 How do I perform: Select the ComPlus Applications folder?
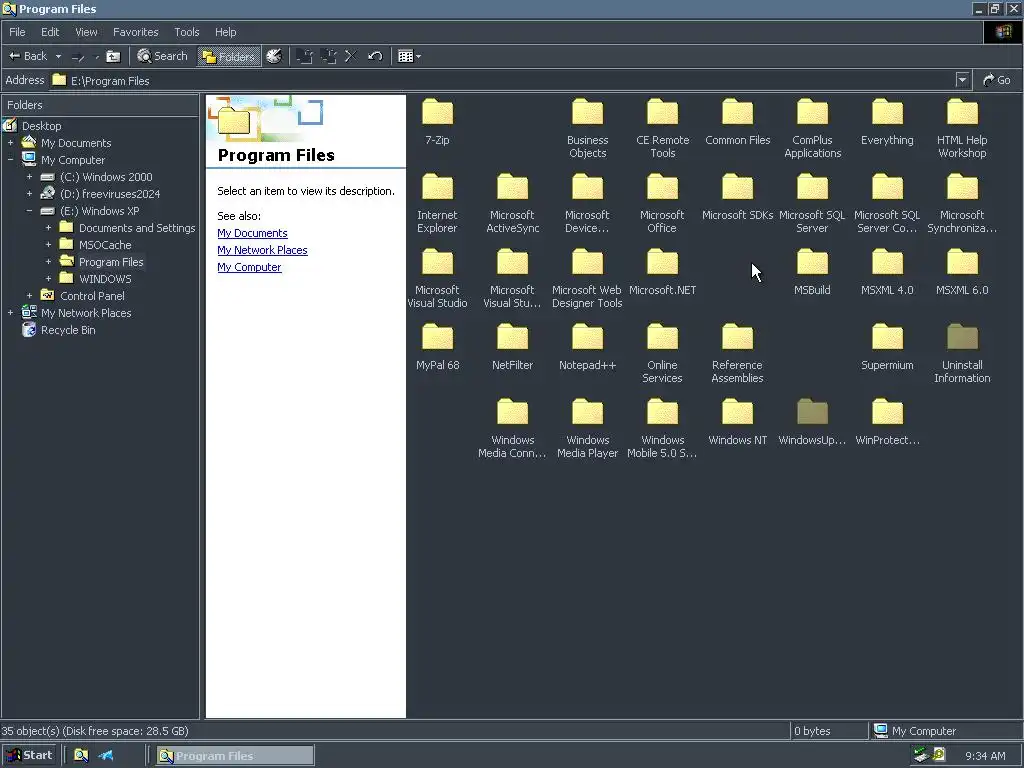click(812, 128)
